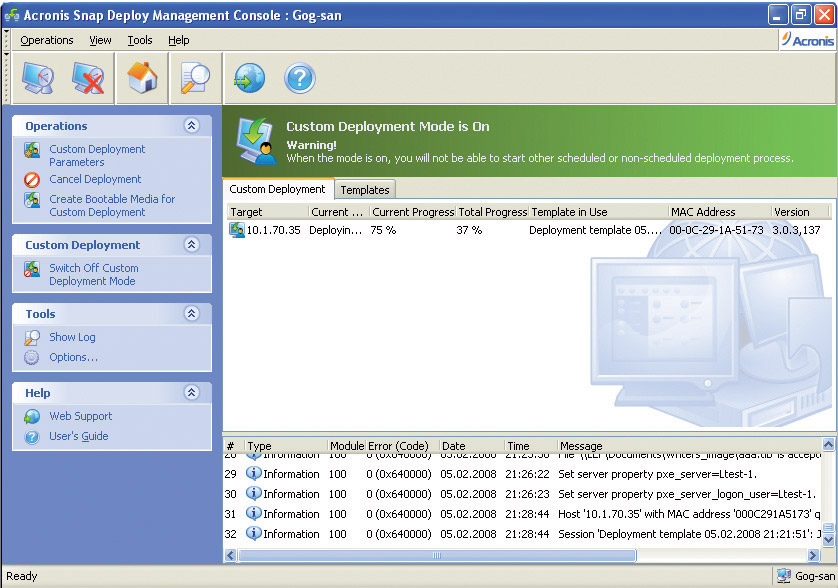The width and height of the screenshot is (838, 588).
Task: Click the Create Bootable Media icon
Action: click(x=31, y=200)
